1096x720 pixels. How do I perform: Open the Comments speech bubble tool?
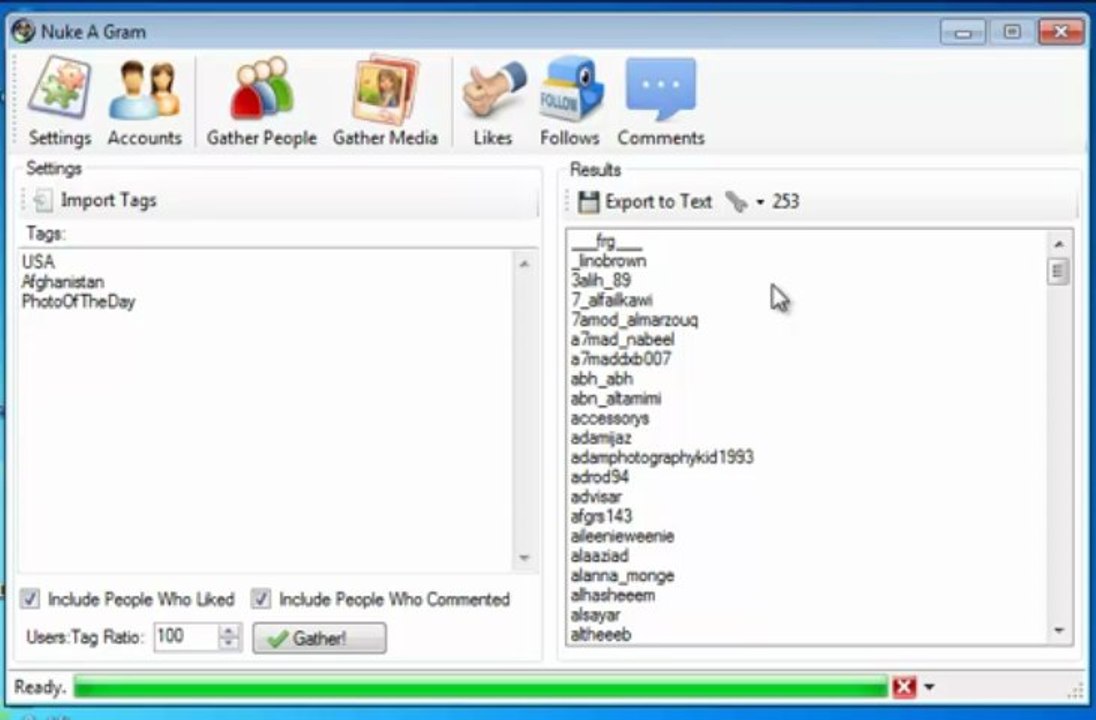[x=661, y=101]
